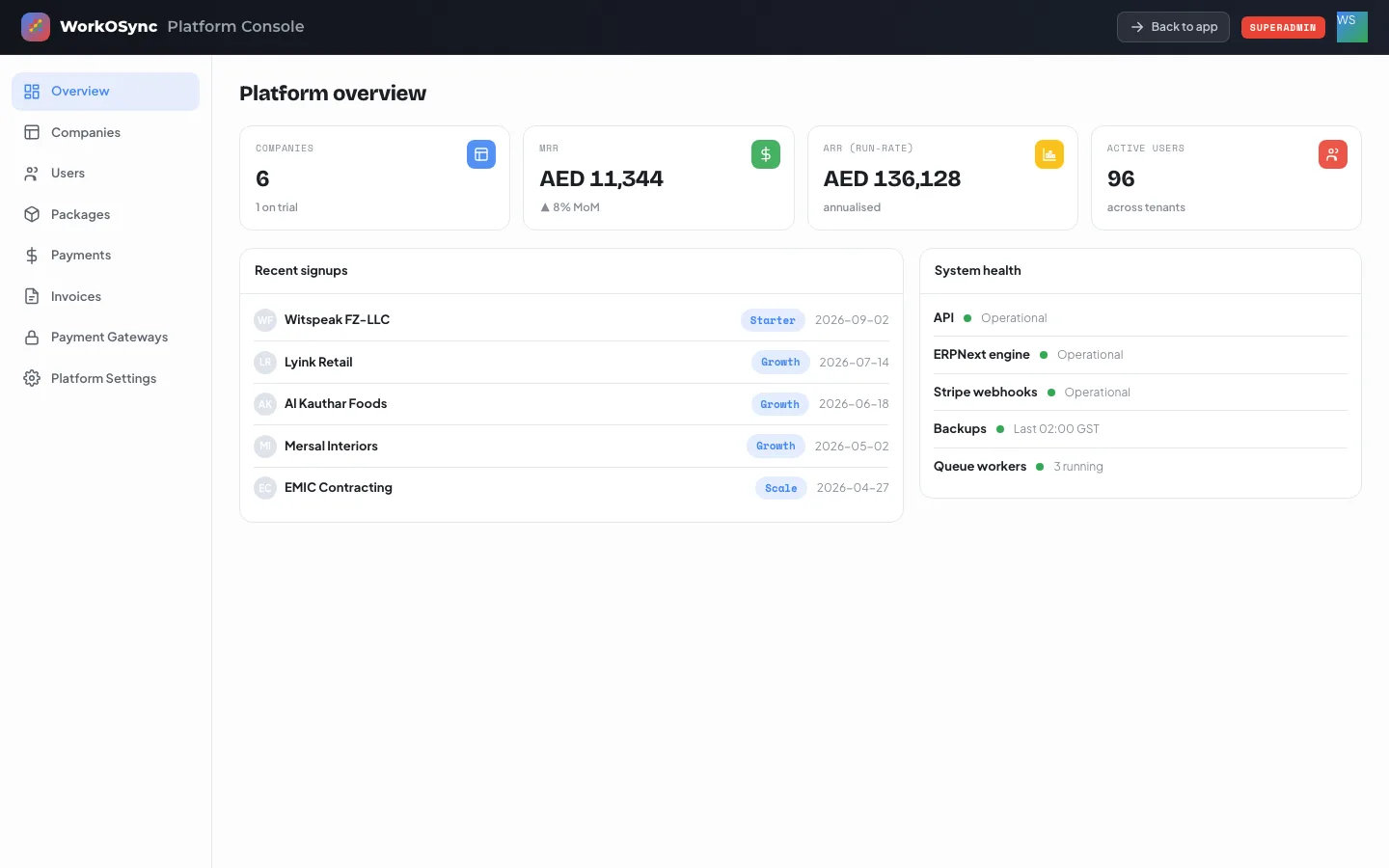Click the 96 active users value
The width and height of the screenshot is (1389, 868).
coord(1121,178)
